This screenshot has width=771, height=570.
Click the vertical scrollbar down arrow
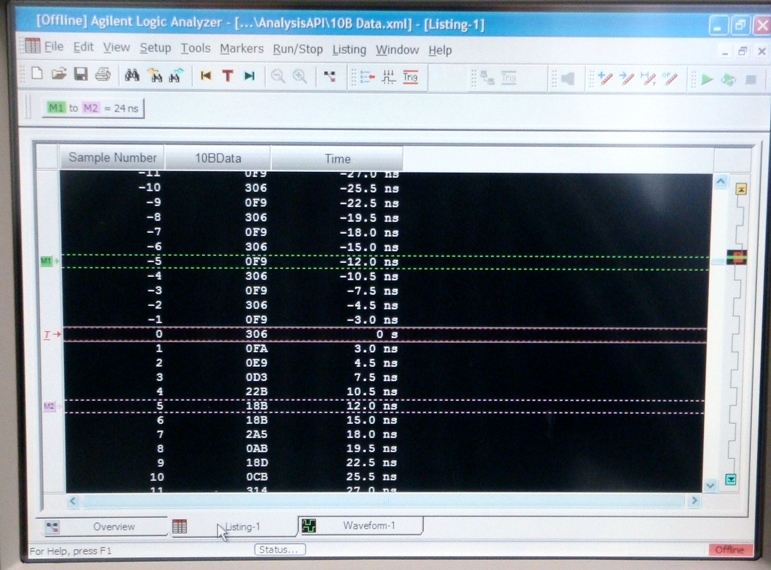pos(710,486)
